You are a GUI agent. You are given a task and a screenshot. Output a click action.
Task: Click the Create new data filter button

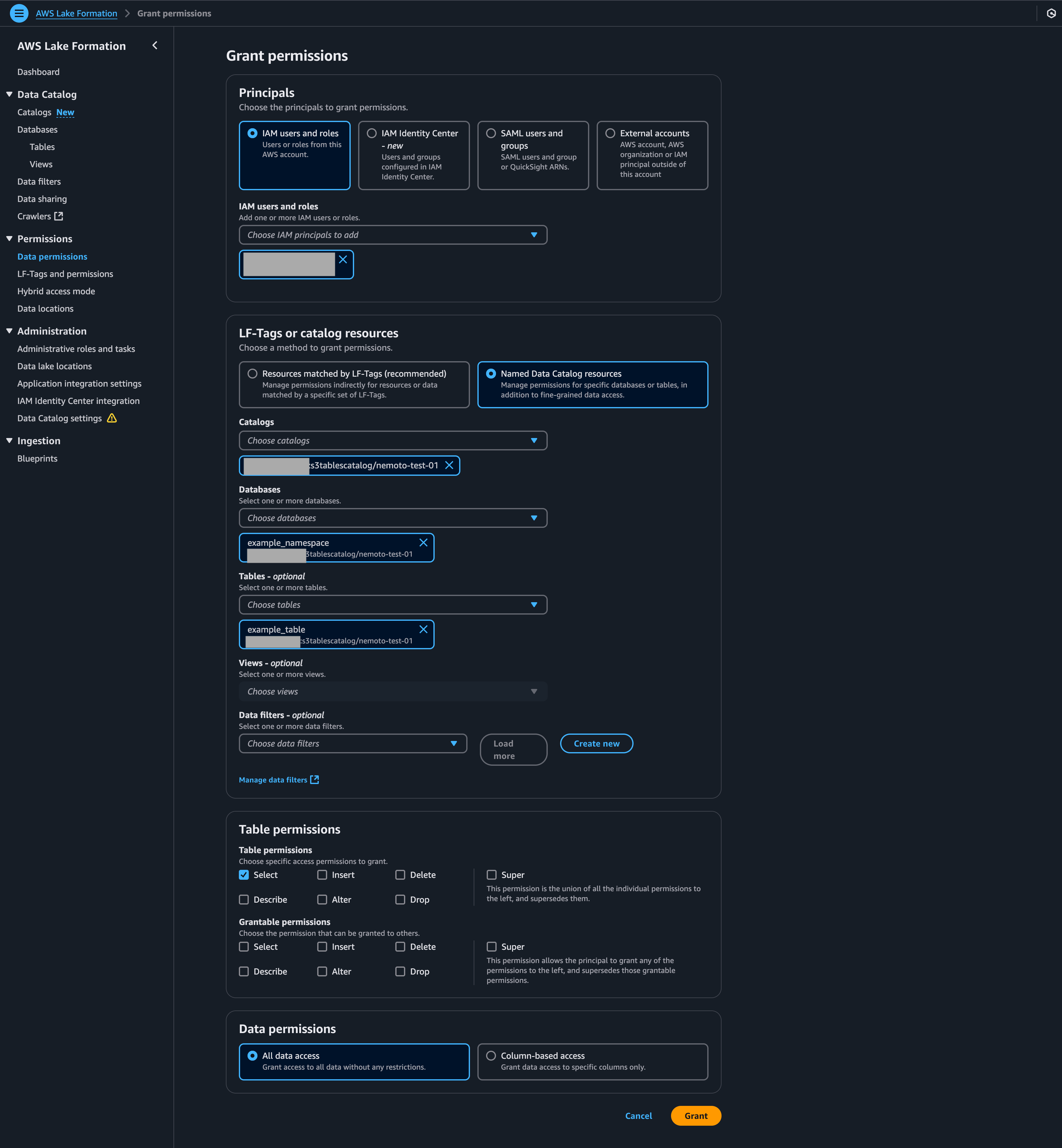coord(596,743)
